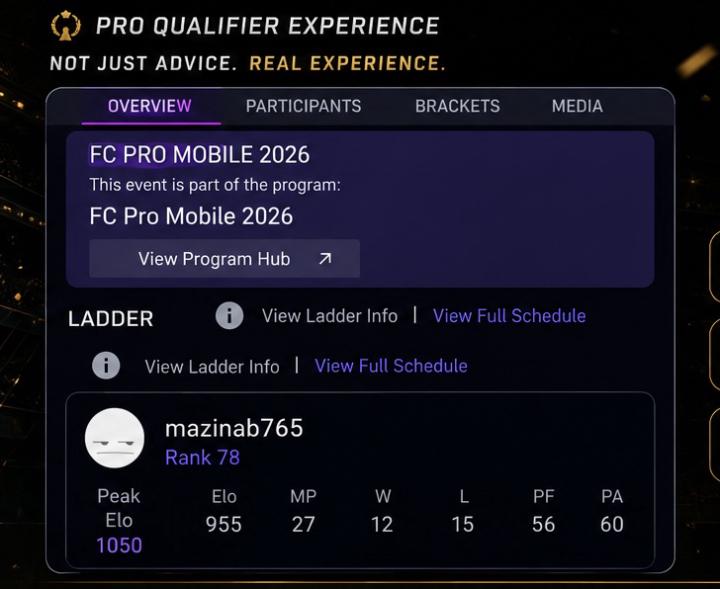This screenshot has width=720, height=589.
Task: Click the arrow icon on View Program Hub
Action: (325, 258)
